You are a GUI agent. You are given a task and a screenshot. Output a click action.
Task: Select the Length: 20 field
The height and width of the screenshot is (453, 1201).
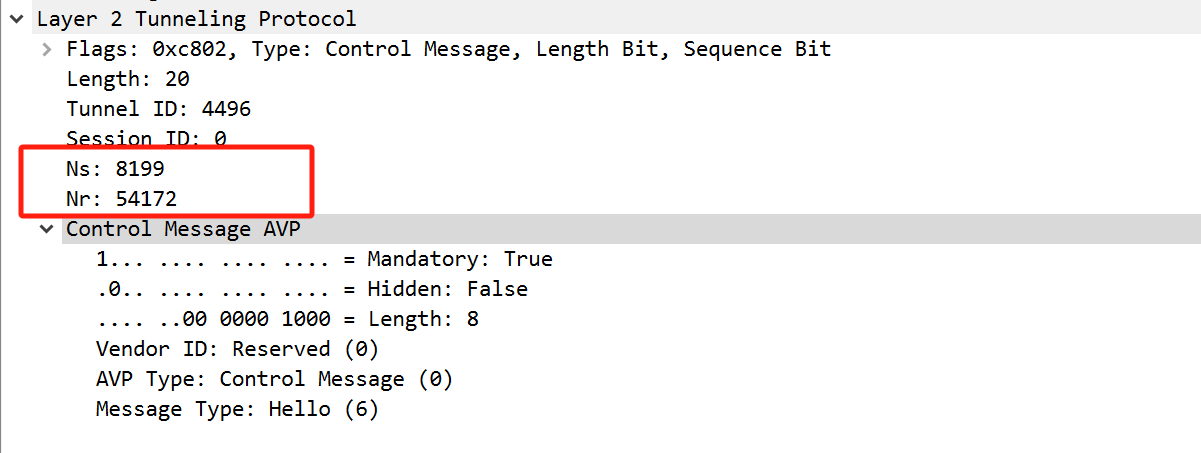tap(128, 79)
